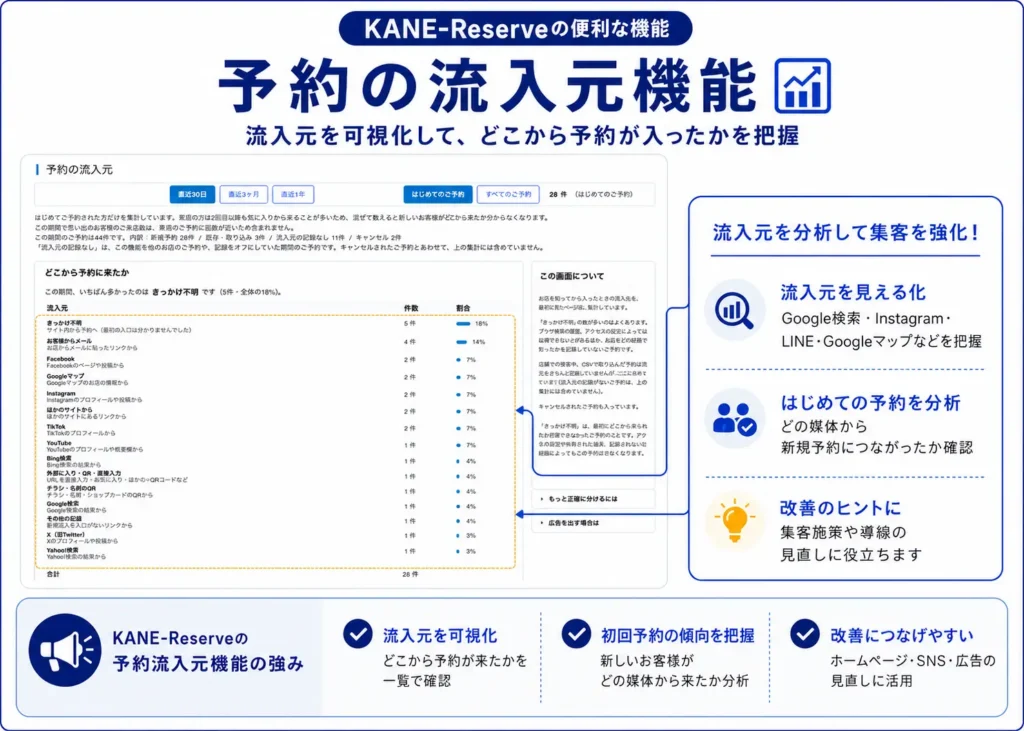Click the はじめての予約を分析 heading text
Screen dimensions: 1024x731
point(871,402)
